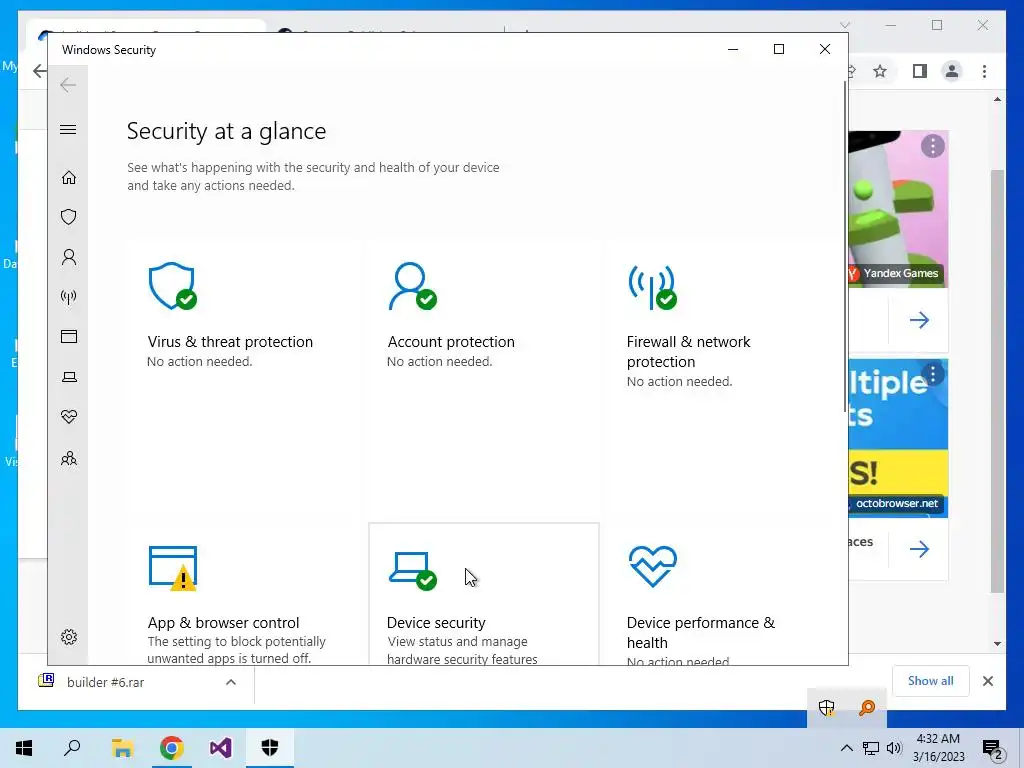
Task: Click app window icon with yellow warning
Action: pyautogui.click(x=173, y=568)
